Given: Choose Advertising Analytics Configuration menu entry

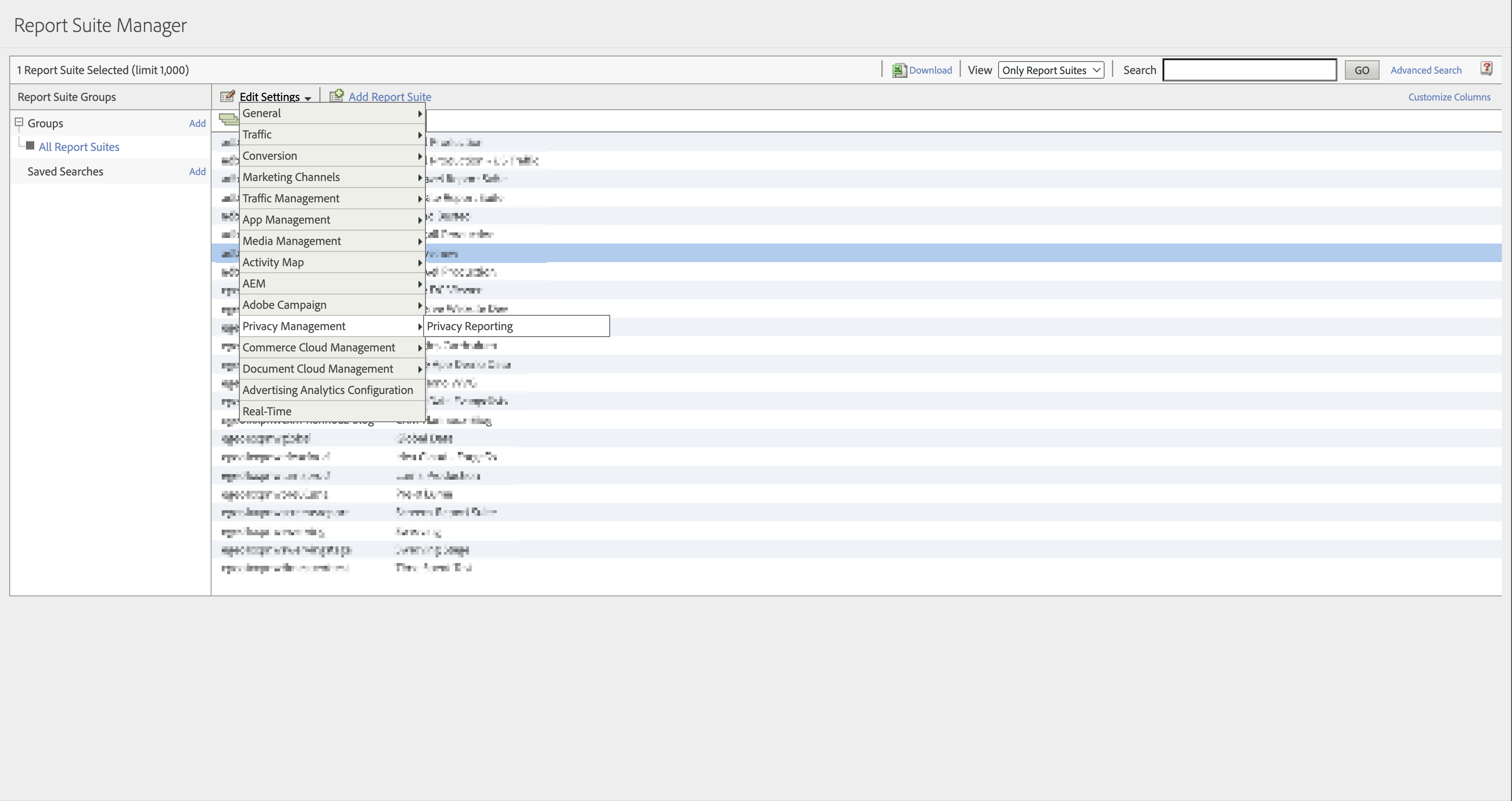Looking at the screenshot, I should [x=327, y=390].
